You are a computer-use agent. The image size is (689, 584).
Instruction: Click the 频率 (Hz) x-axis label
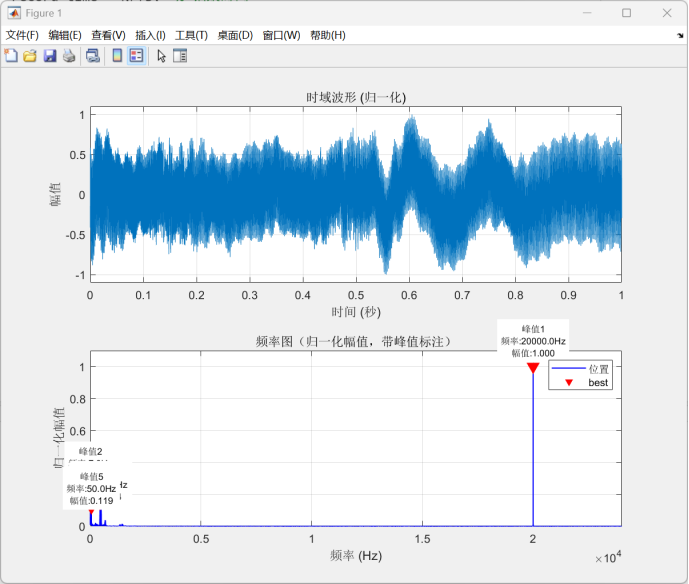(356, 556)
